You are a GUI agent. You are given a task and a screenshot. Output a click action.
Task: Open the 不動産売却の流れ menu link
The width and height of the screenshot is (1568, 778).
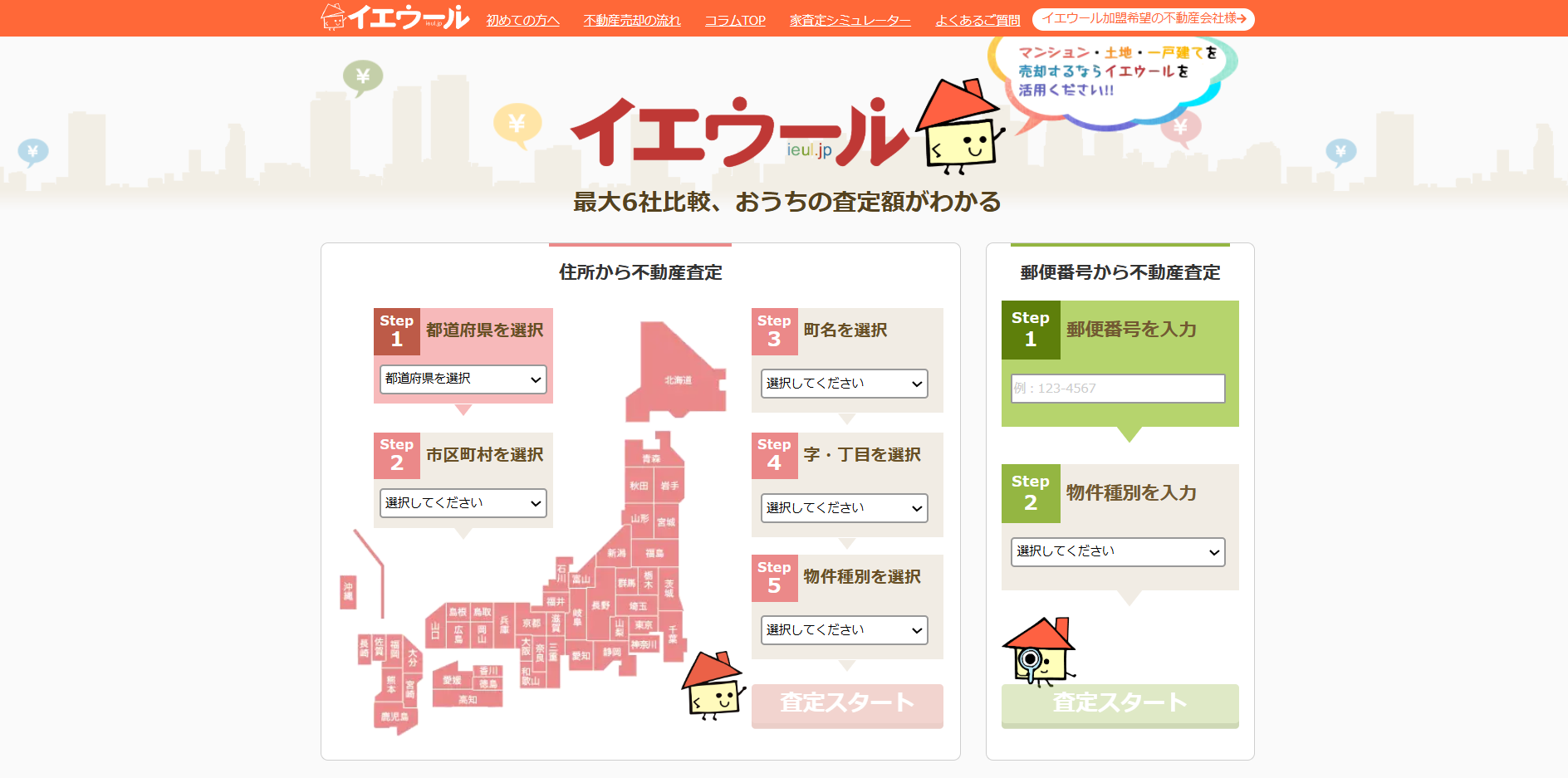coord(632,20)
